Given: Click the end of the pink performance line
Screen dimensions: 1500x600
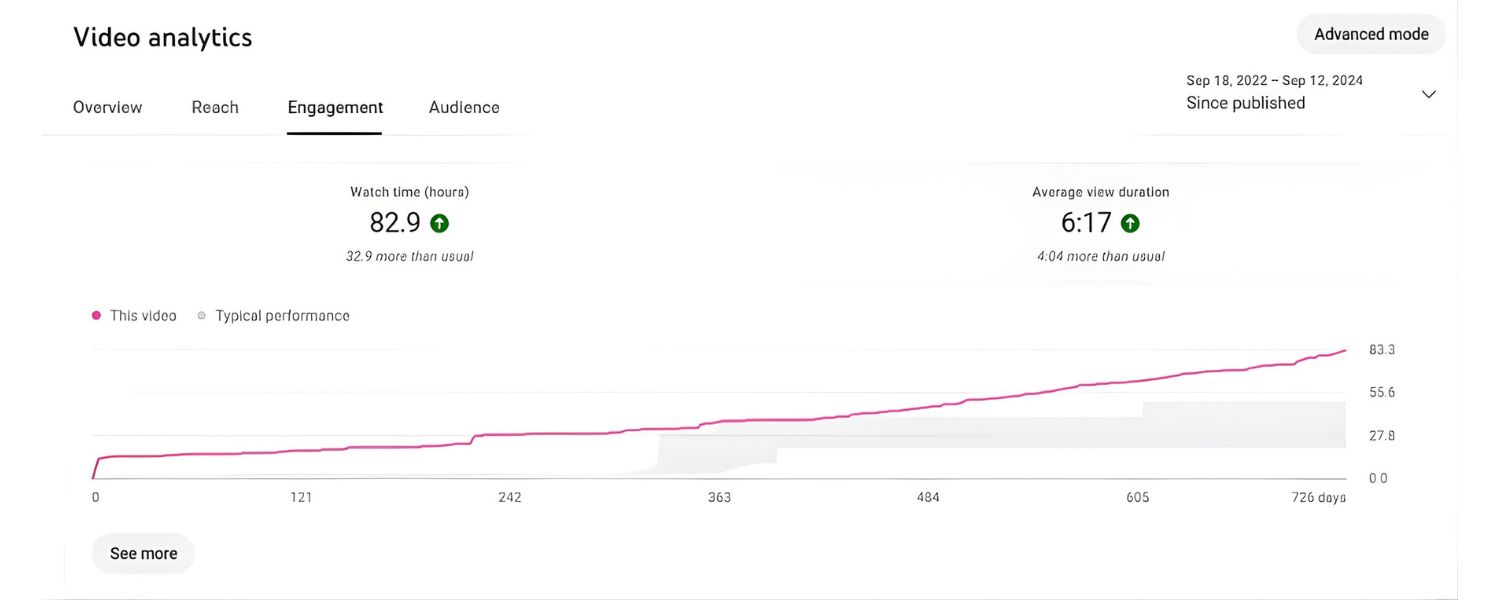Looking at the screenshot, I should [x=1344, y=351].
